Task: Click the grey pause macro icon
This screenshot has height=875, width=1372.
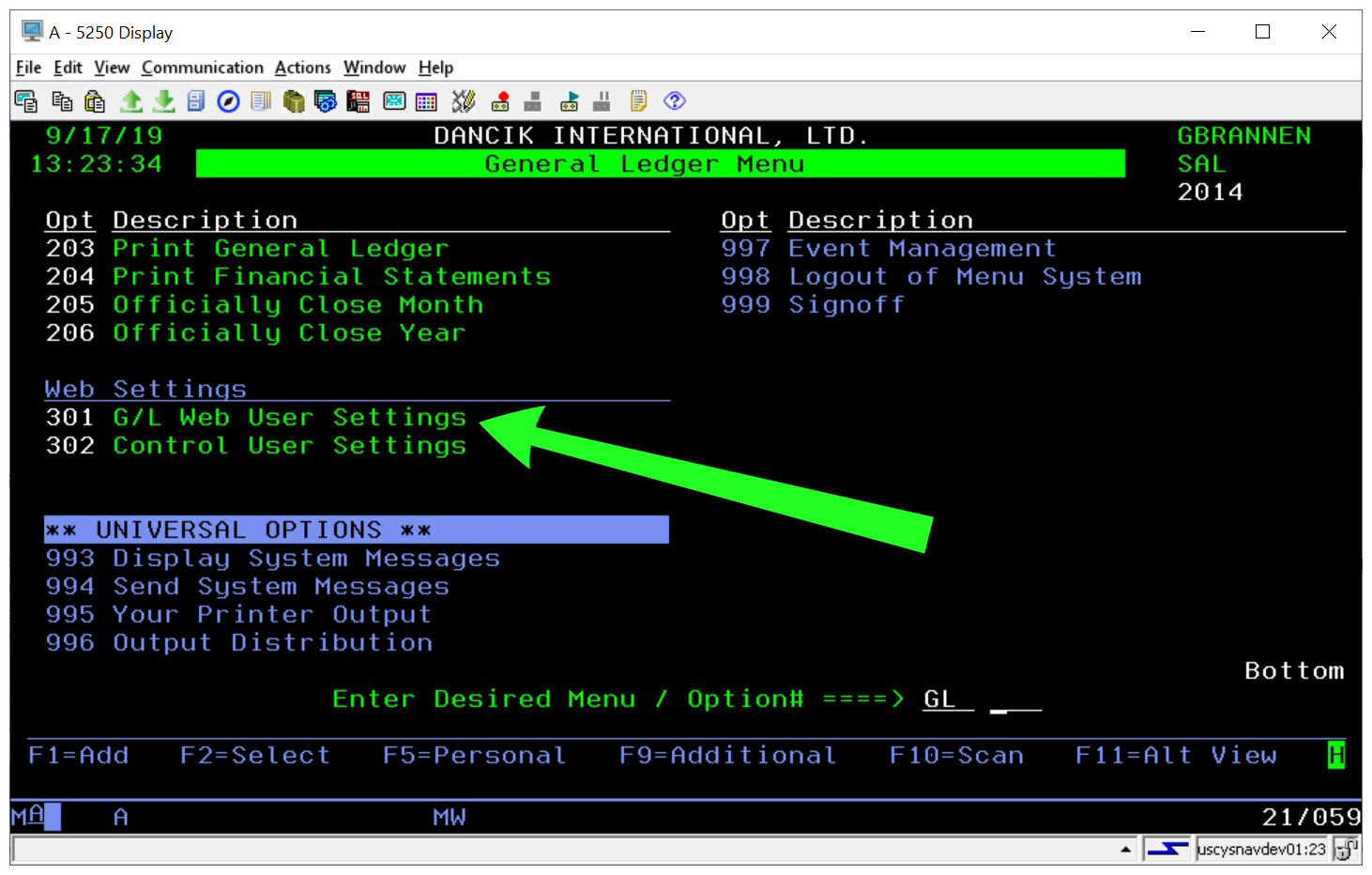Action: click(602, 101)
